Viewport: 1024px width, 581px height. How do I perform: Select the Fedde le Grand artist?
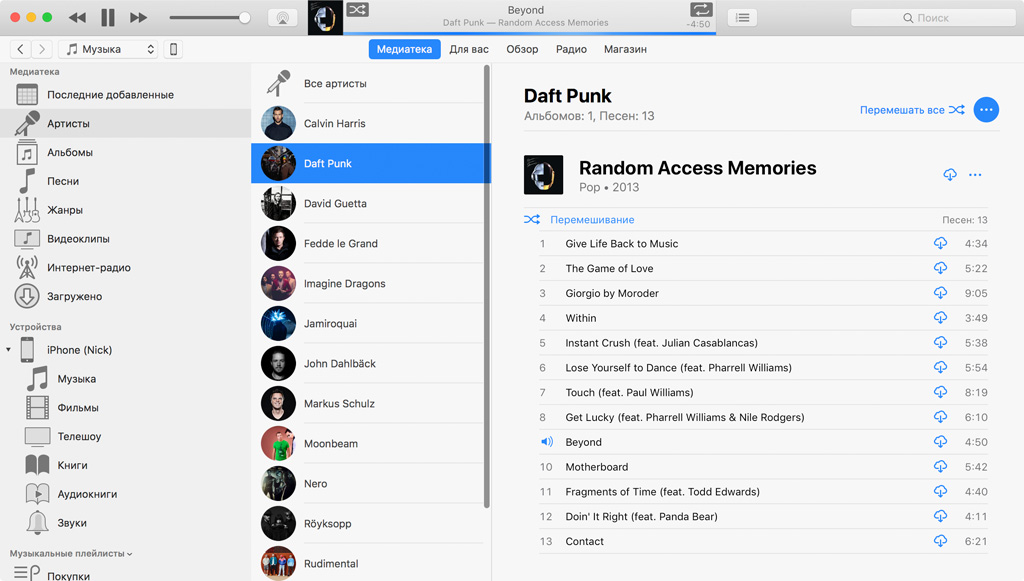(x=368, y=243)
